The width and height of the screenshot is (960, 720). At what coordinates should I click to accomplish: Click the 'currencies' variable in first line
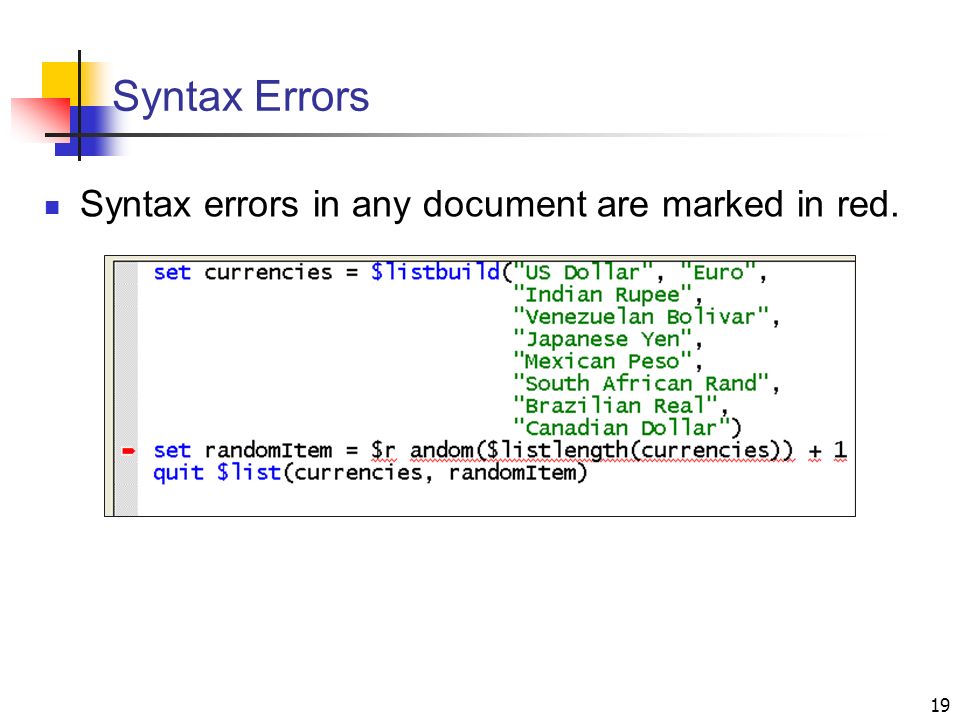pyautogui.click(x=268, y=272)
